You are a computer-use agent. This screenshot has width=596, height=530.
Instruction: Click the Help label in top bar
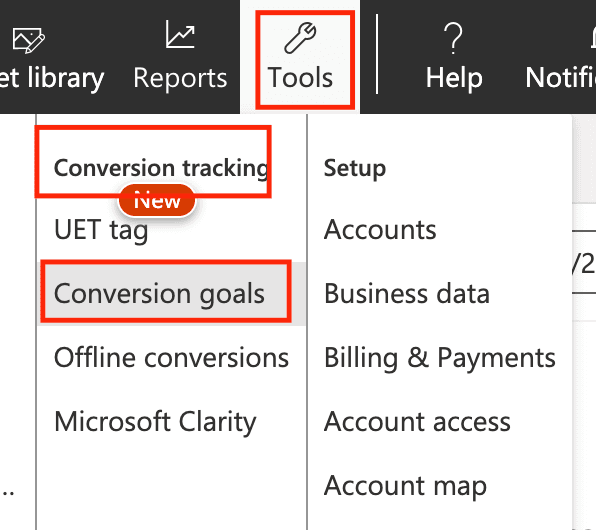pos(454,78)
